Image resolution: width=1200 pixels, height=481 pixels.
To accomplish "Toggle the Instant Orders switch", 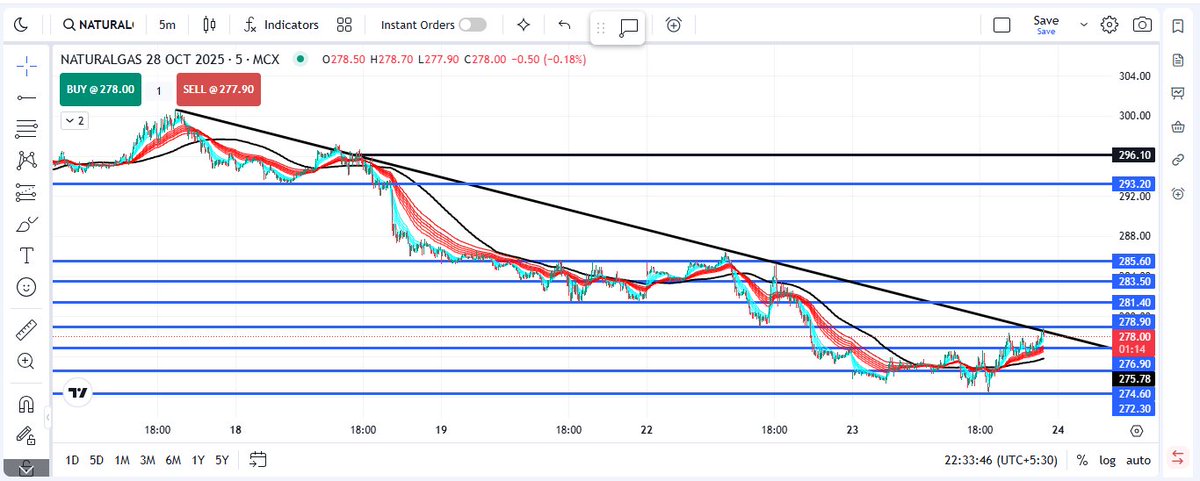I will (x=473, y=25).
